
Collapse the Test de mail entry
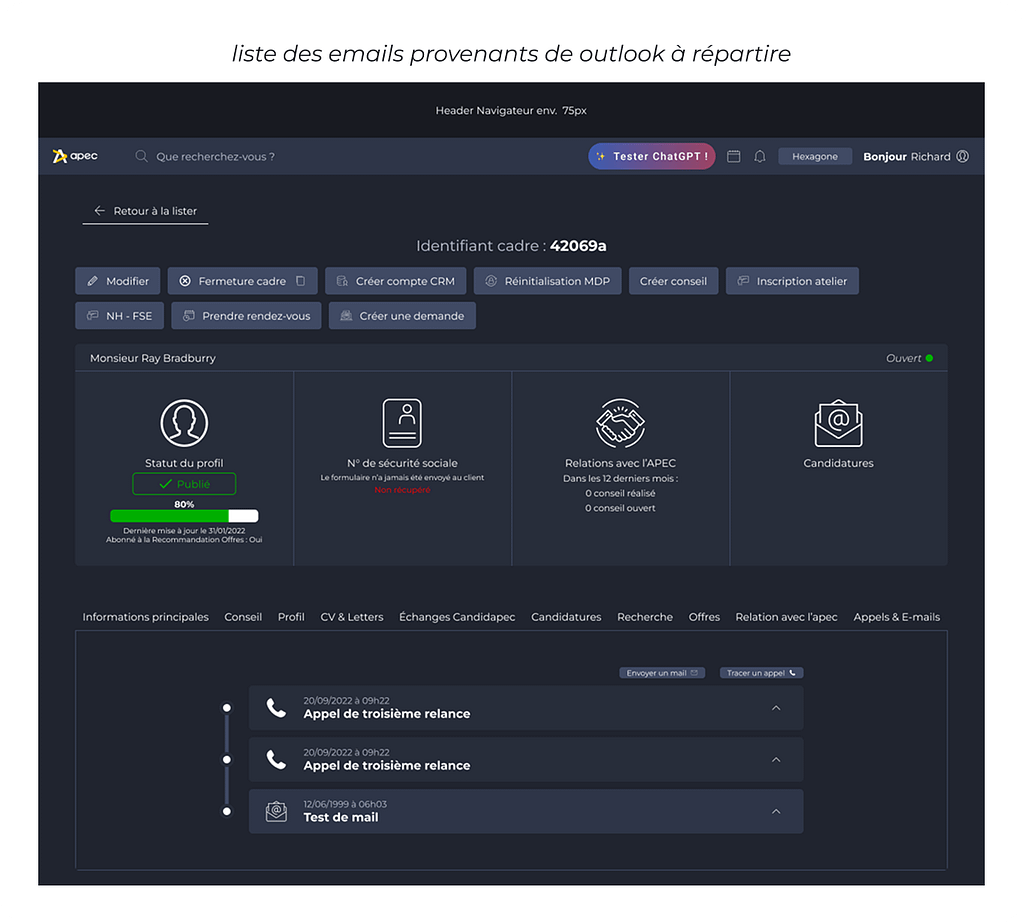(x=776, y=812)
